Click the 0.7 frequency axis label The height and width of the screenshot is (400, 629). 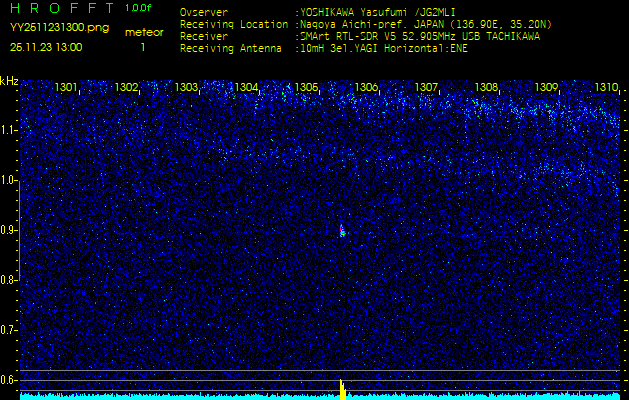click(x=9, y=329)
